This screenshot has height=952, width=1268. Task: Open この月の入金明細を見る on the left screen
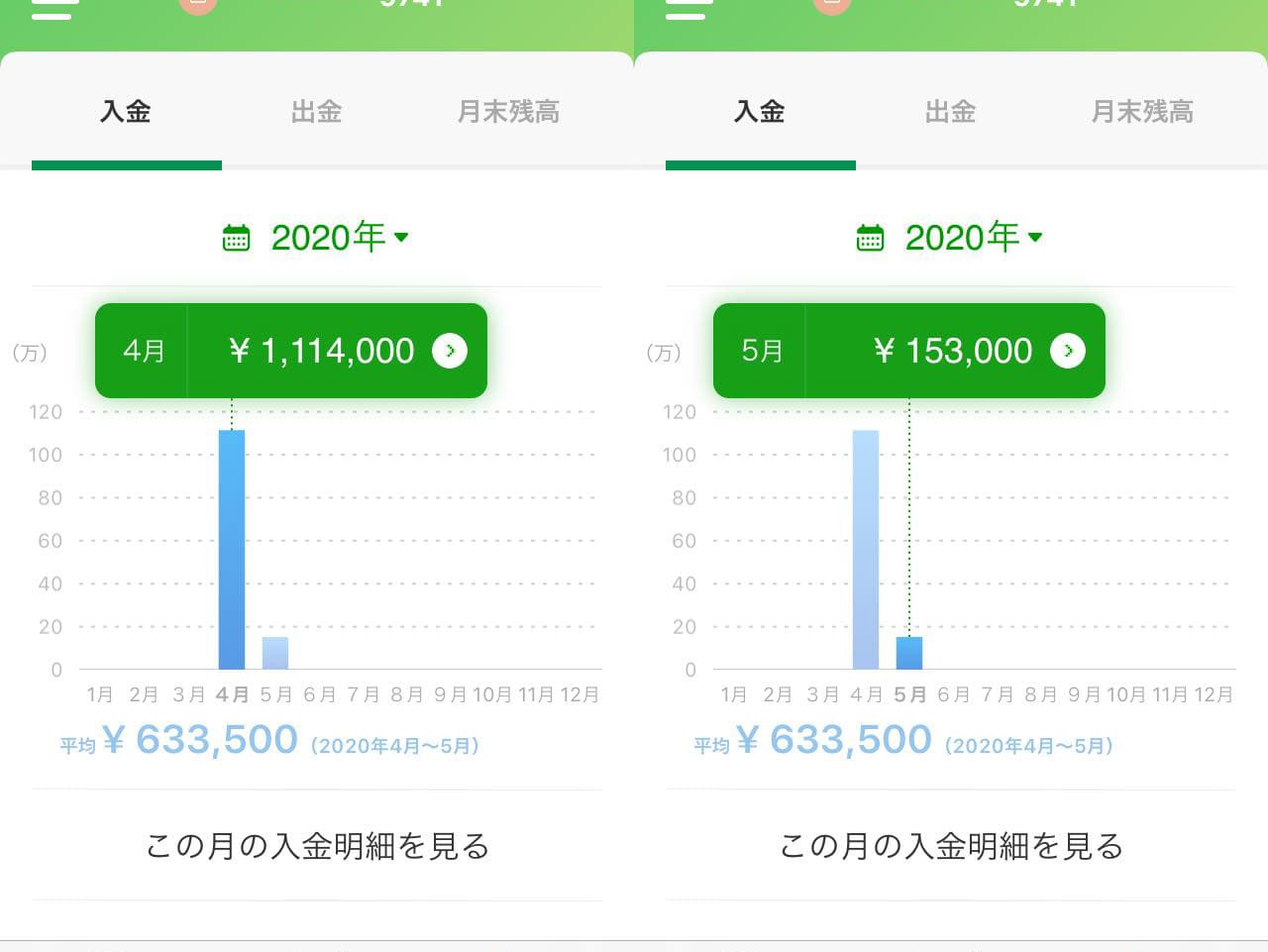pyautogui.click(x=317, y=846)
